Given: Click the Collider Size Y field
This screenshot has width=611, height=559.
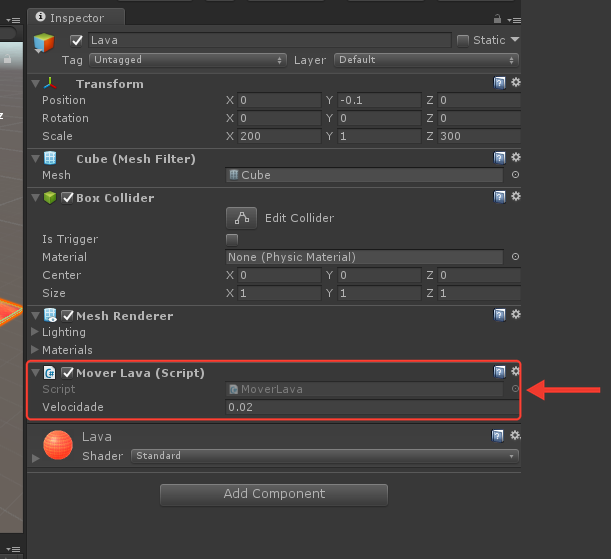Looking at the screenshot, I should tap(379, 293).
